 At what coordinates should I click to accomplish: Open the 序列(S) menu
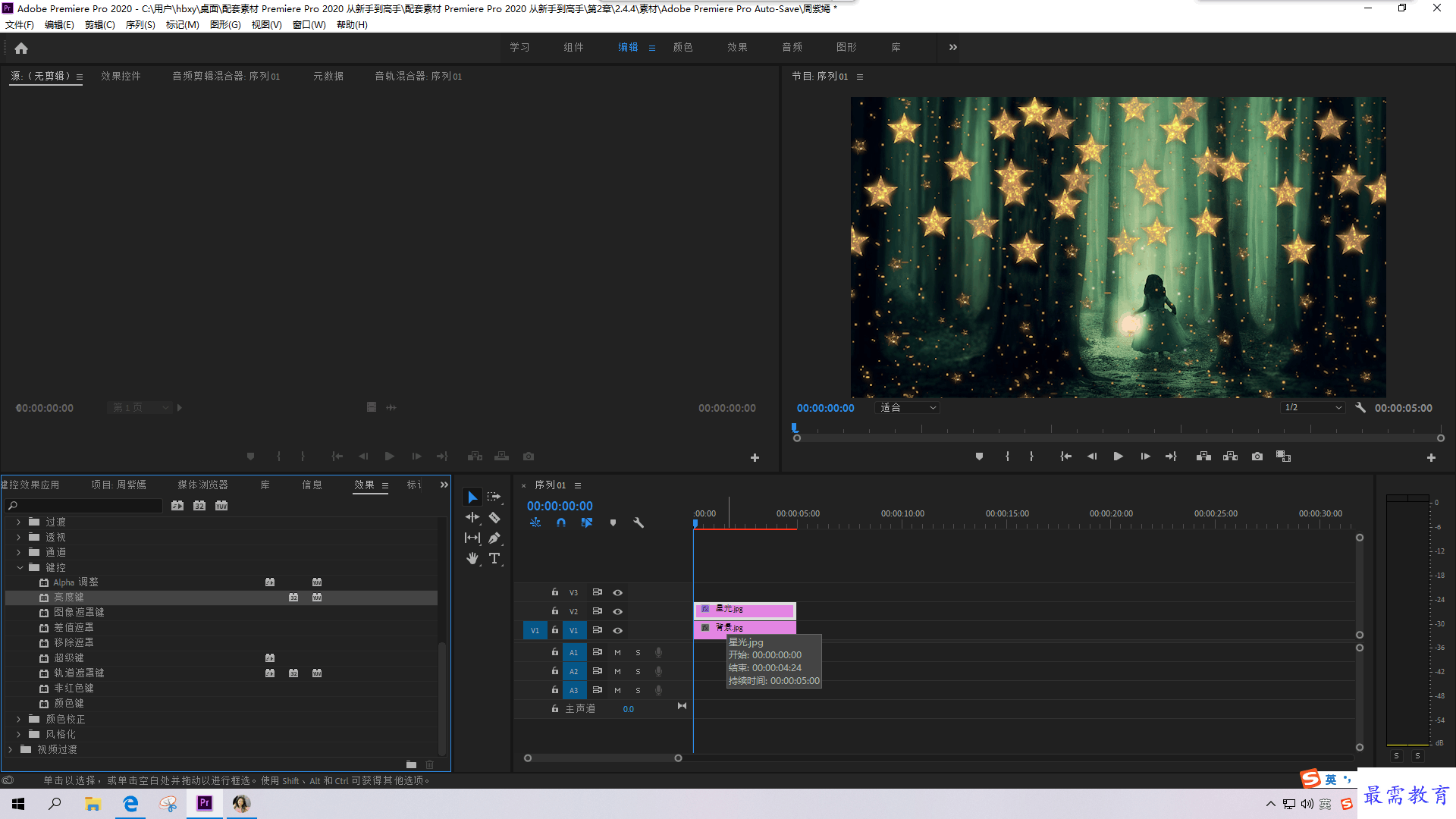click(x=140, y=25)
